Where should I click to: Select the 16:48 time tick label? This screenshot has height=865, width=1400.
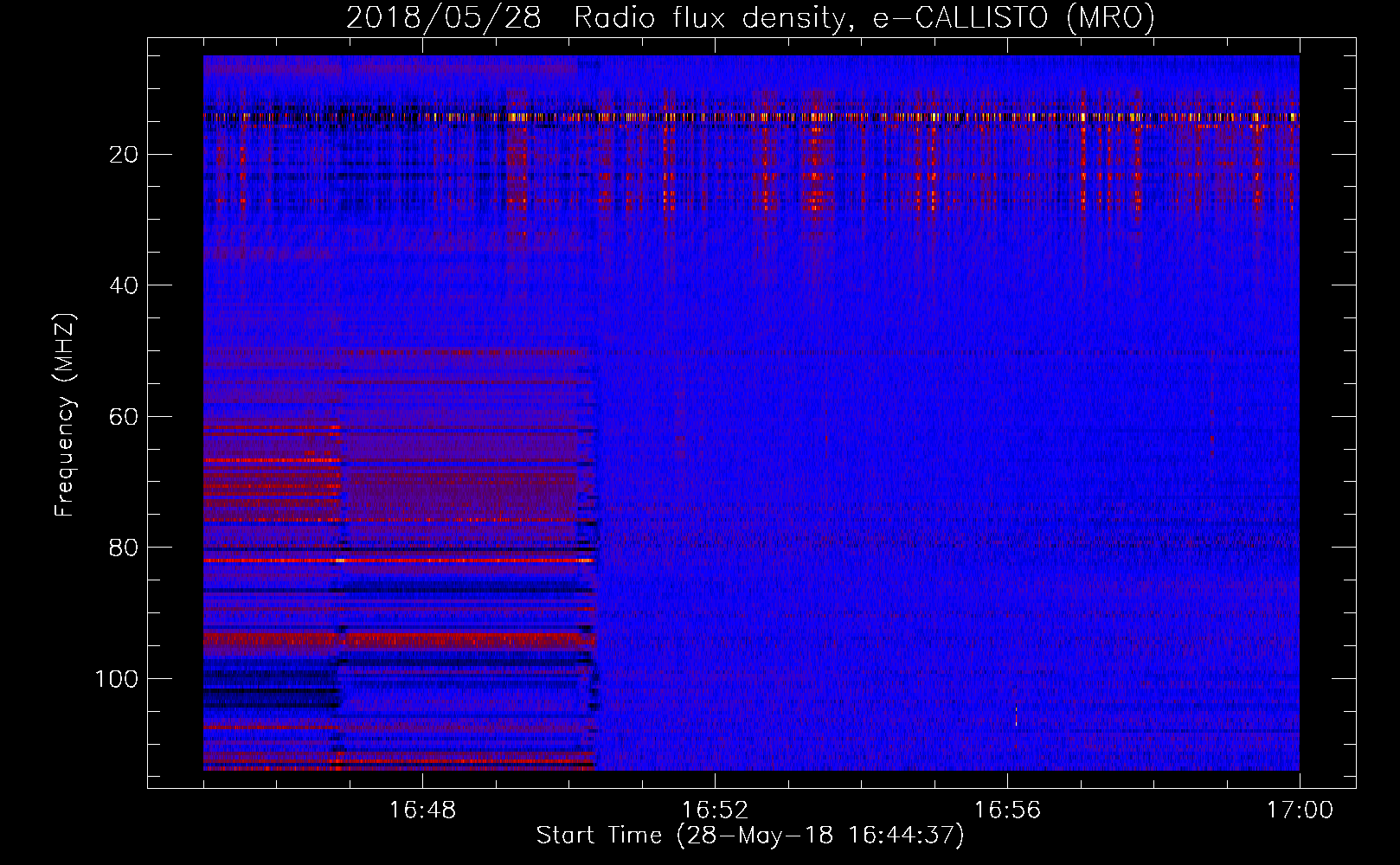click(422, 811)
